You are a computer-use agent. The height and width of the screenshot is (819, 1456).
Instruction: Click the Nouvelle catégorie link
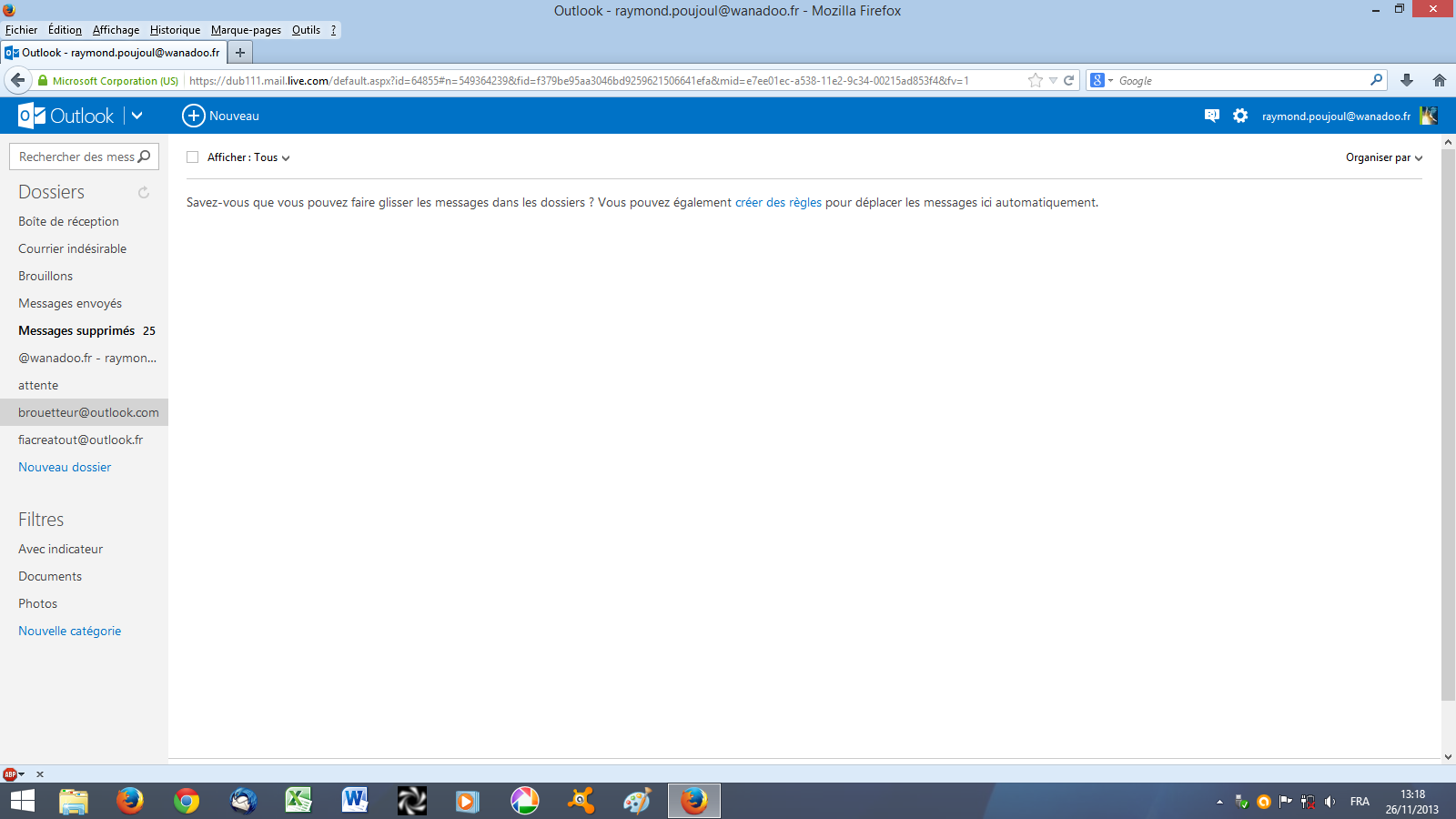click(x=69, y=631)
